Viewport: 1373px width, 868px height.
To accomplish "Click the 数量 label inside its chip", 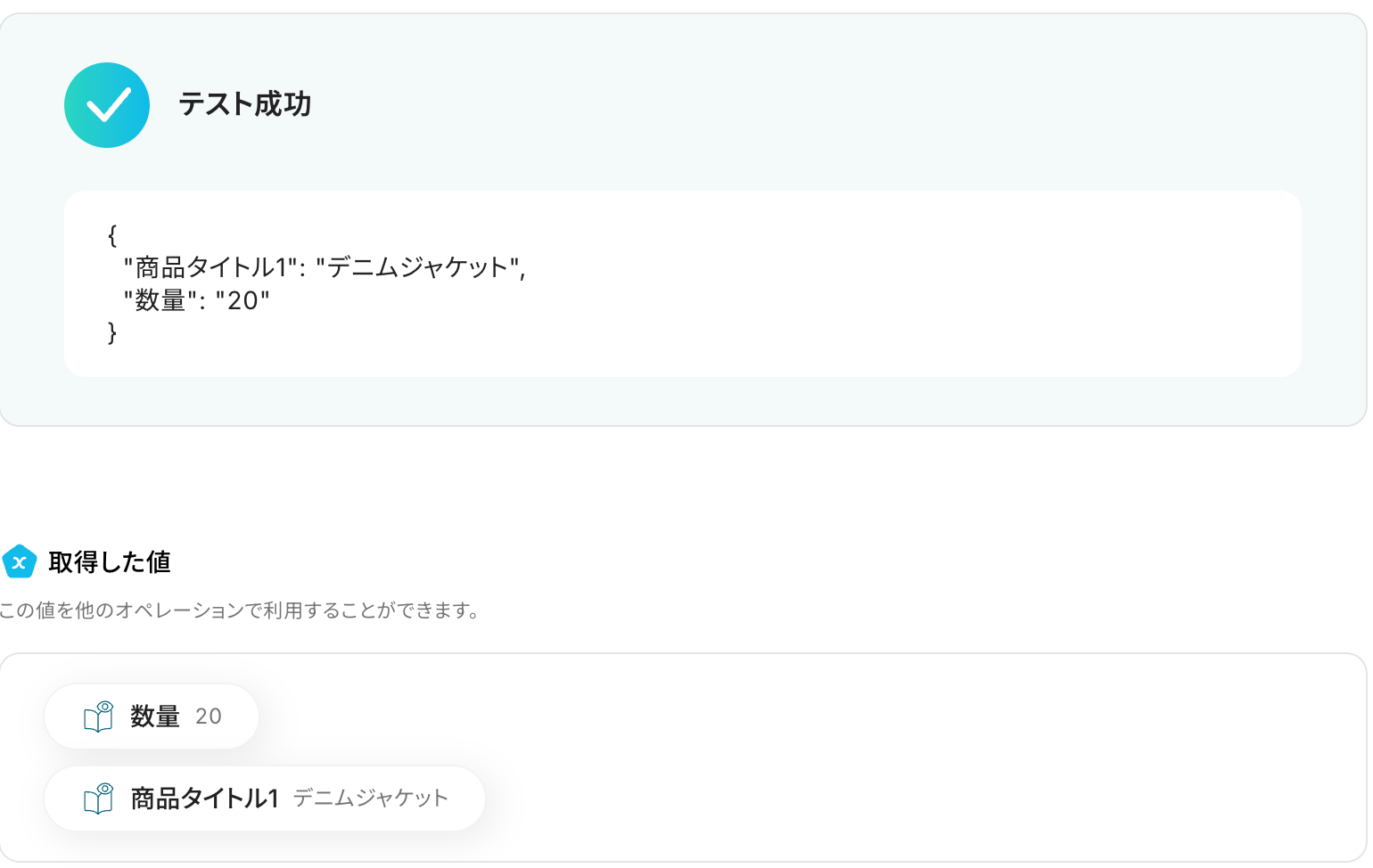I will (155, 717).
